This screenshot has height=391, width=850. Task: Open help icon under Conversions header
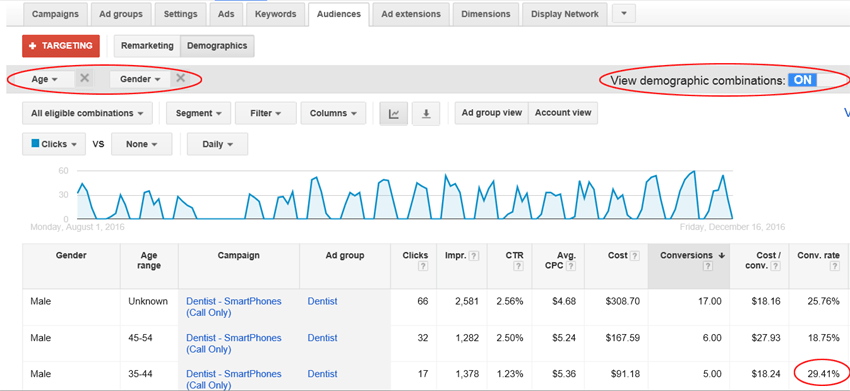coord(707,266)
